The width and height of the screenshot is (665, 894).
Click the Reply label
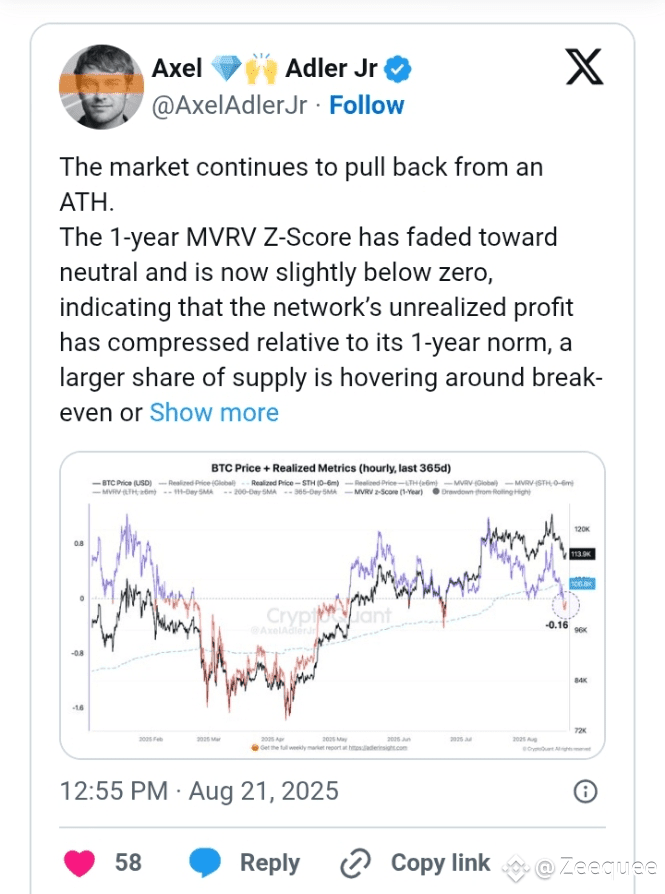270,863
